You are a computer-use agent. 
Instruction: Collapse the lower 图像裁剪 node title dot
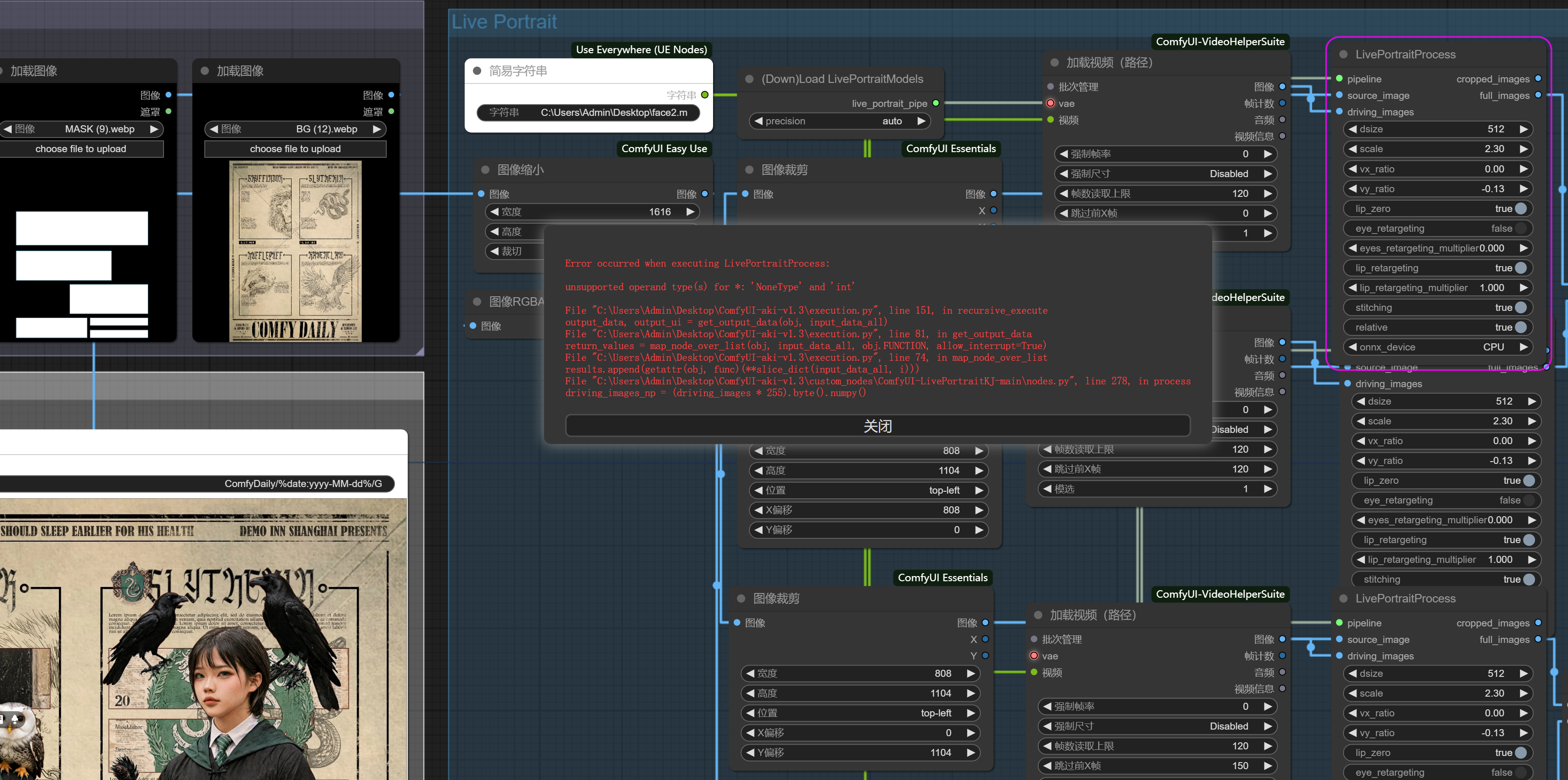tap(741, 598)
